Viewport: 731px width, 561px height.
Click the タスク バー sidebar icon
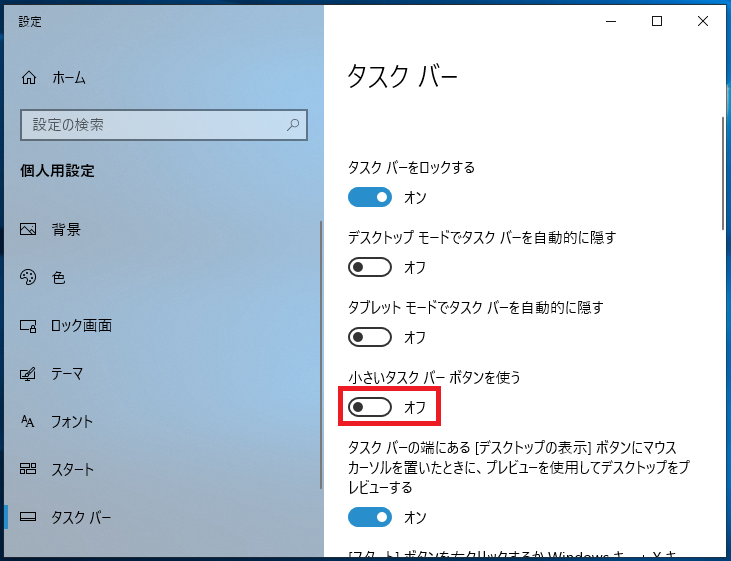(x=28, y=516)
